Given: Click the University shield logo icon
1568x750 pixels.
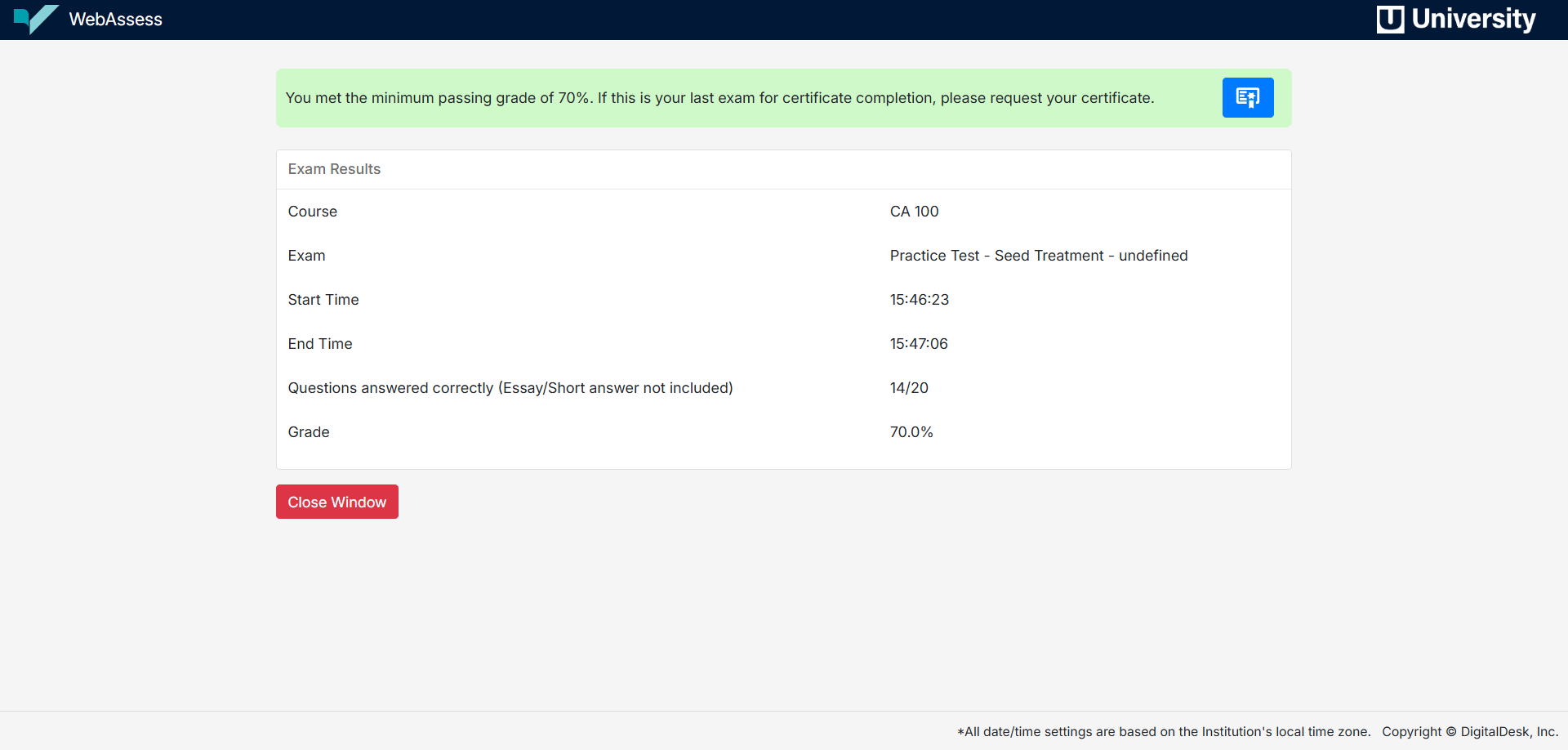Looking at the screenshot, I should 1390,19.
